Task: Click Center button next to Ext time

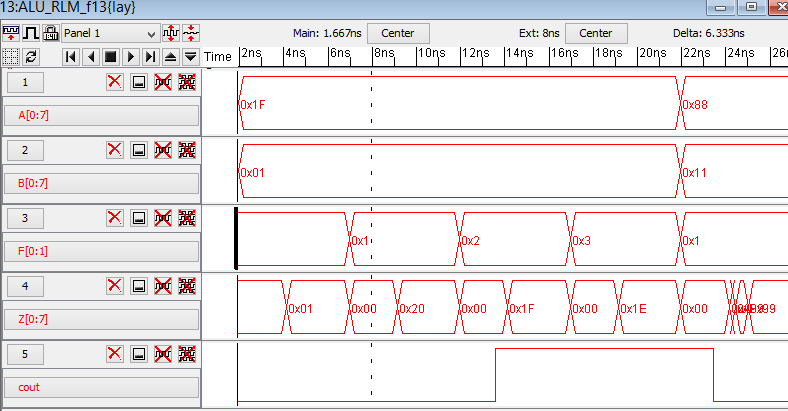Action: point(596,33)
